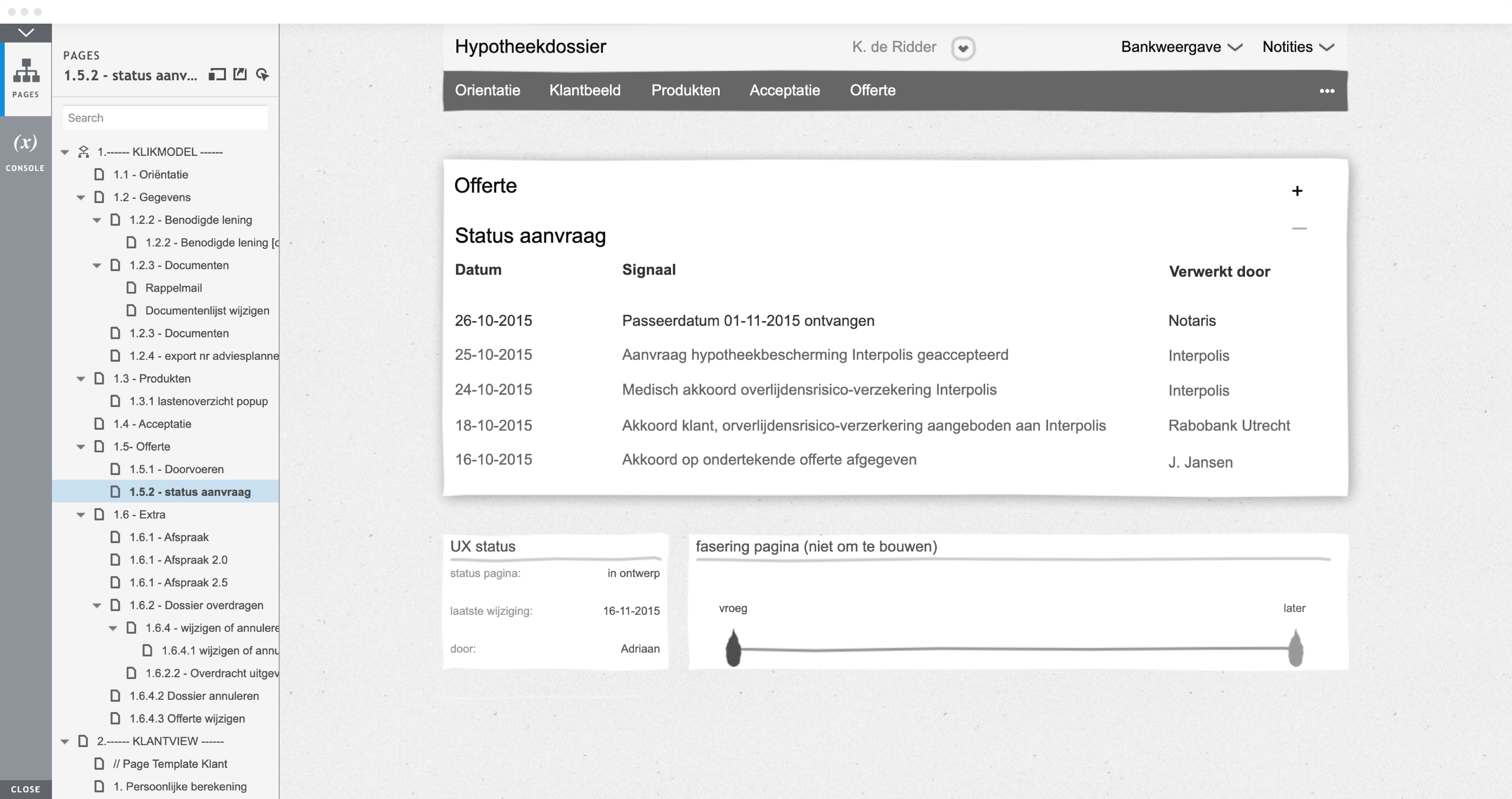This screenshot has width=1512, height=799.
Task: Collapse the 1.6 - Extra tree node
Action: (81, 515)
